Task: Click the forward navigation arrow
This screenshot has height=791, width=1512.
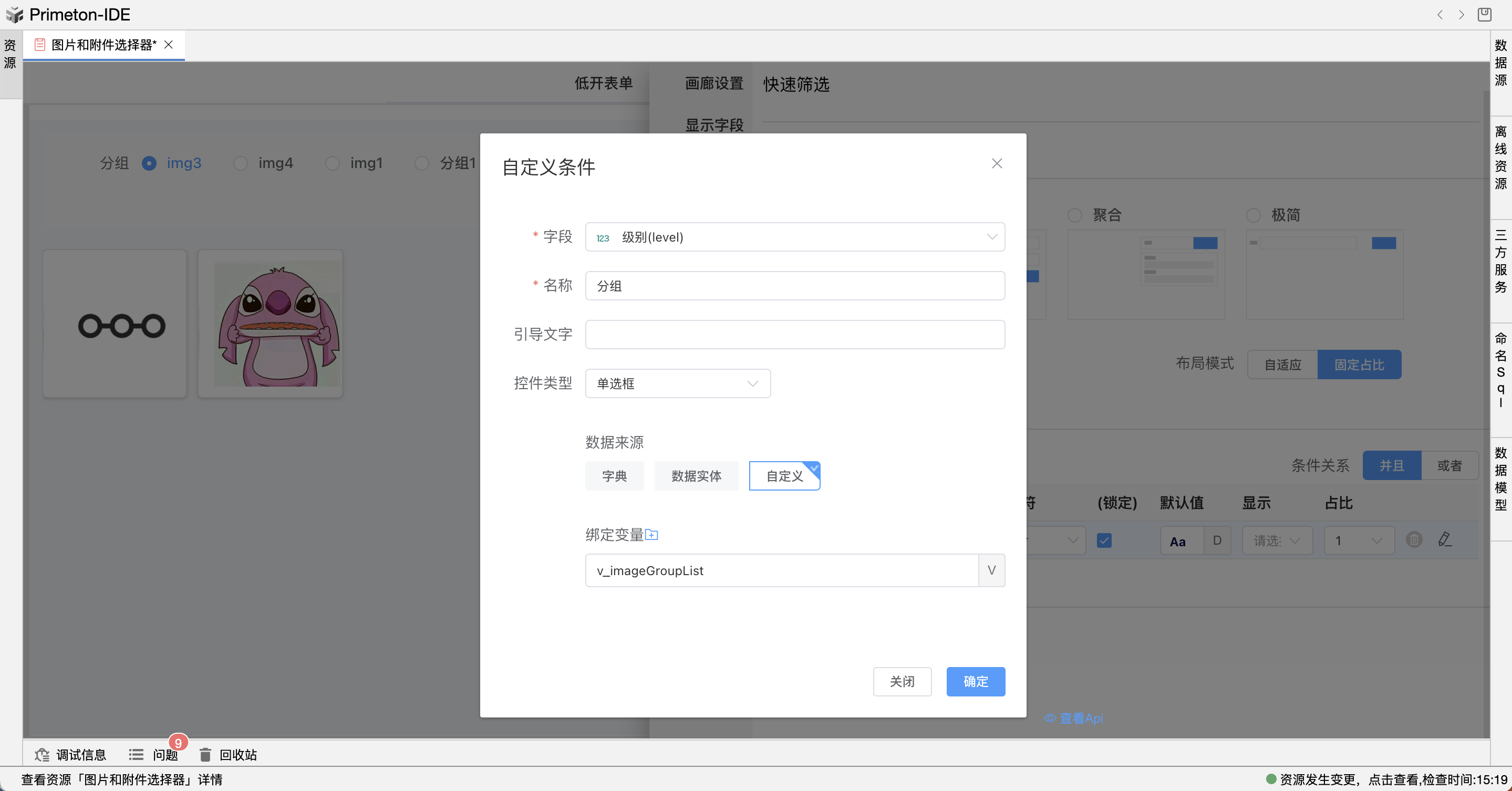Action: coord(1462,15)
